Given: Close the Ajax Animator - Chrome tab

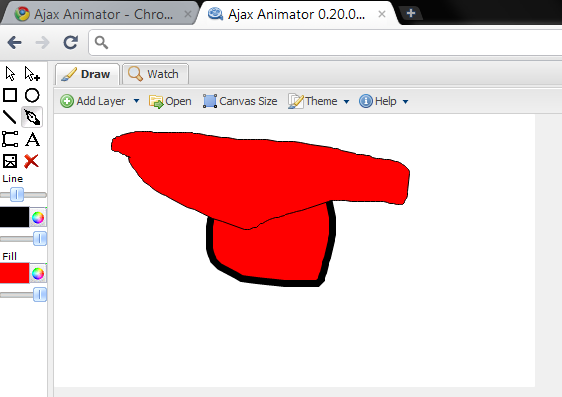Looking at the screenshot, I should point(187,14).
